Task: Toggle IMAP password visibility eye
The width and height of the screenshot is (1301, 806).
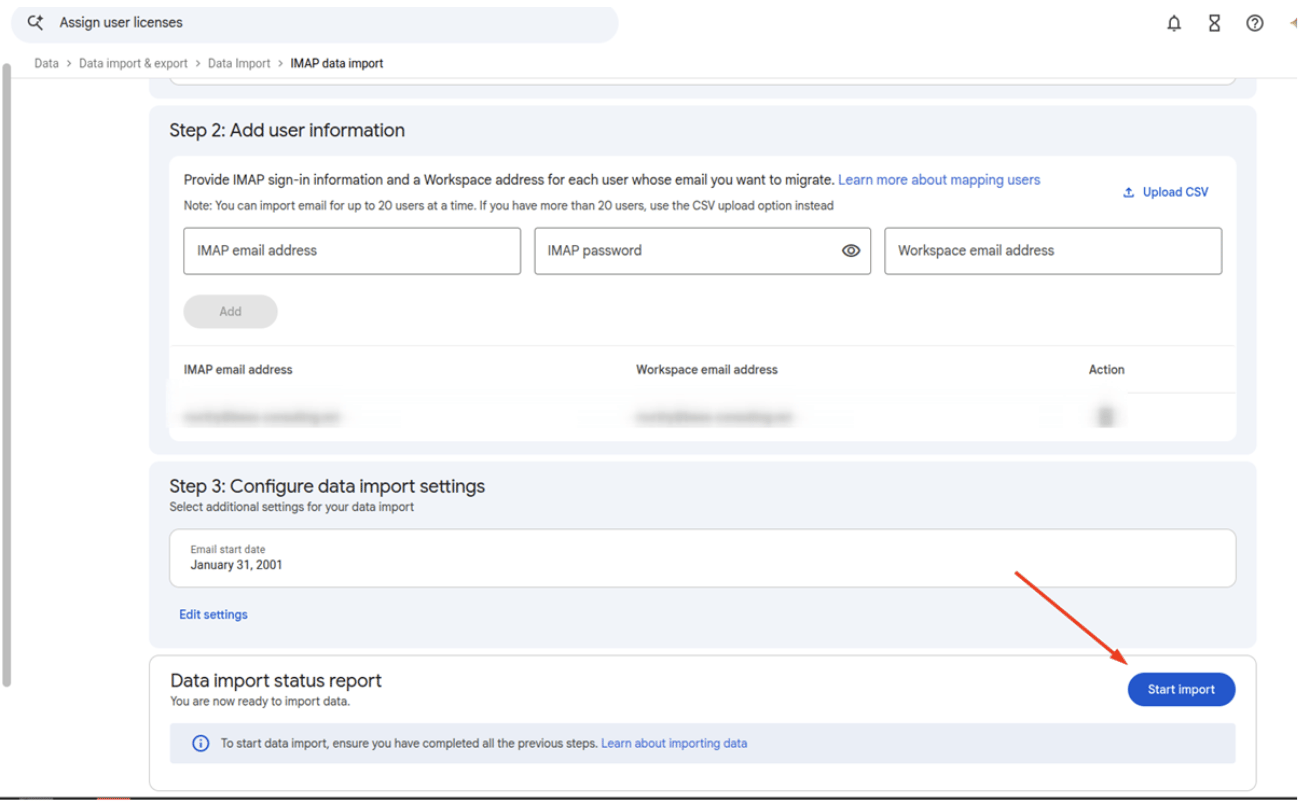Action: tap(851, 251)
